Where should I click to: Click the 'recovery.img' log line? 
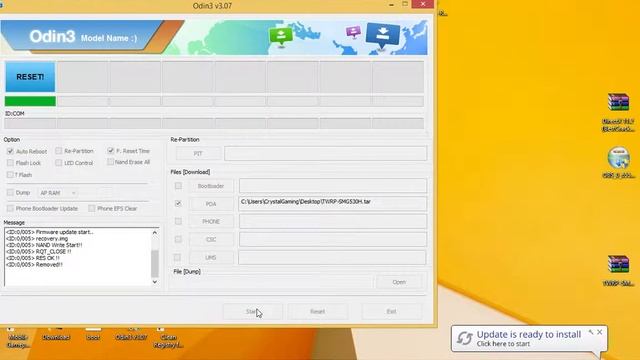[37, 238]
